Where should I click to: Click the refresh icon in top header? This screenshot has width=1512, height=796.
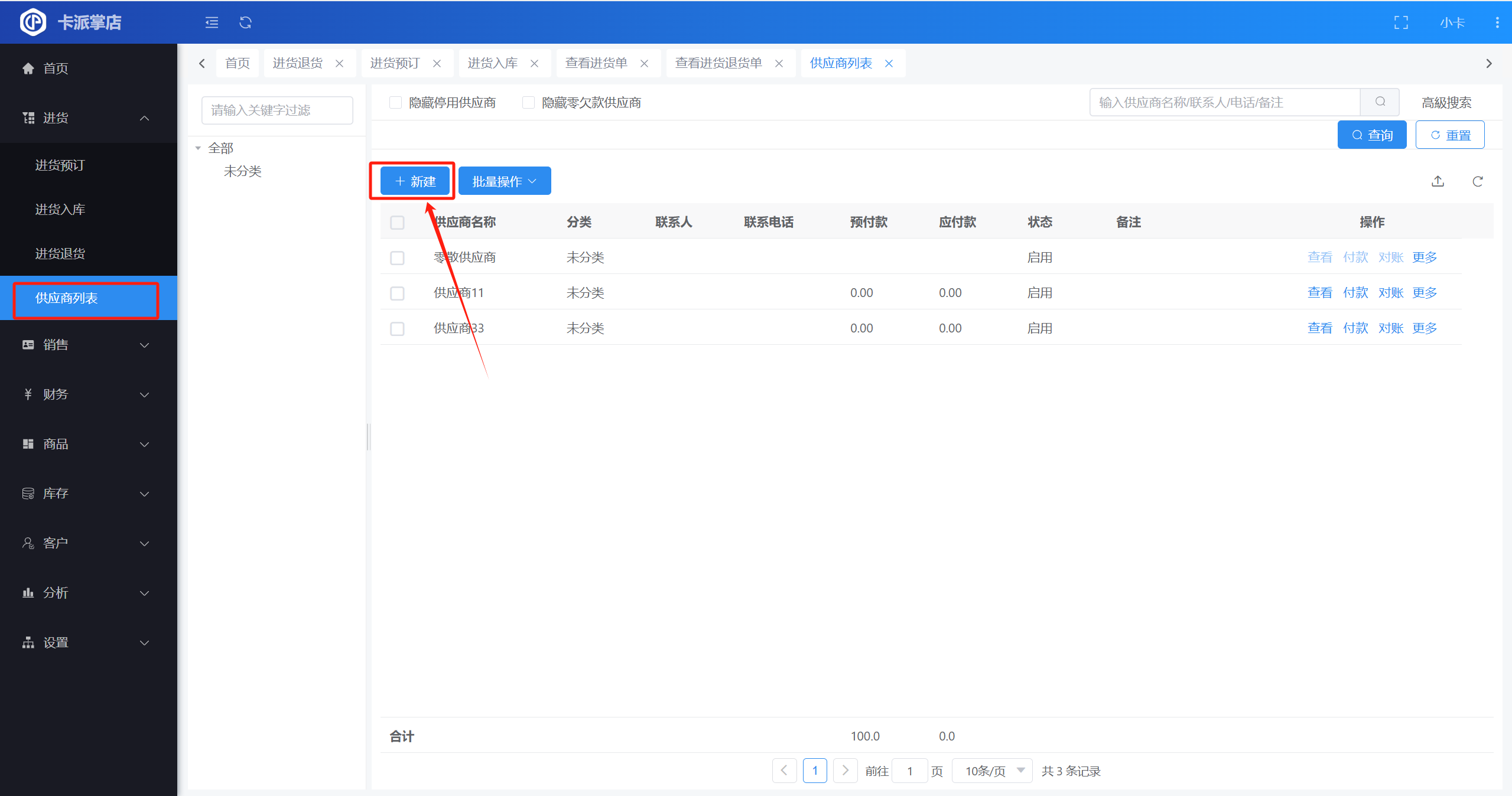[245, 22]
